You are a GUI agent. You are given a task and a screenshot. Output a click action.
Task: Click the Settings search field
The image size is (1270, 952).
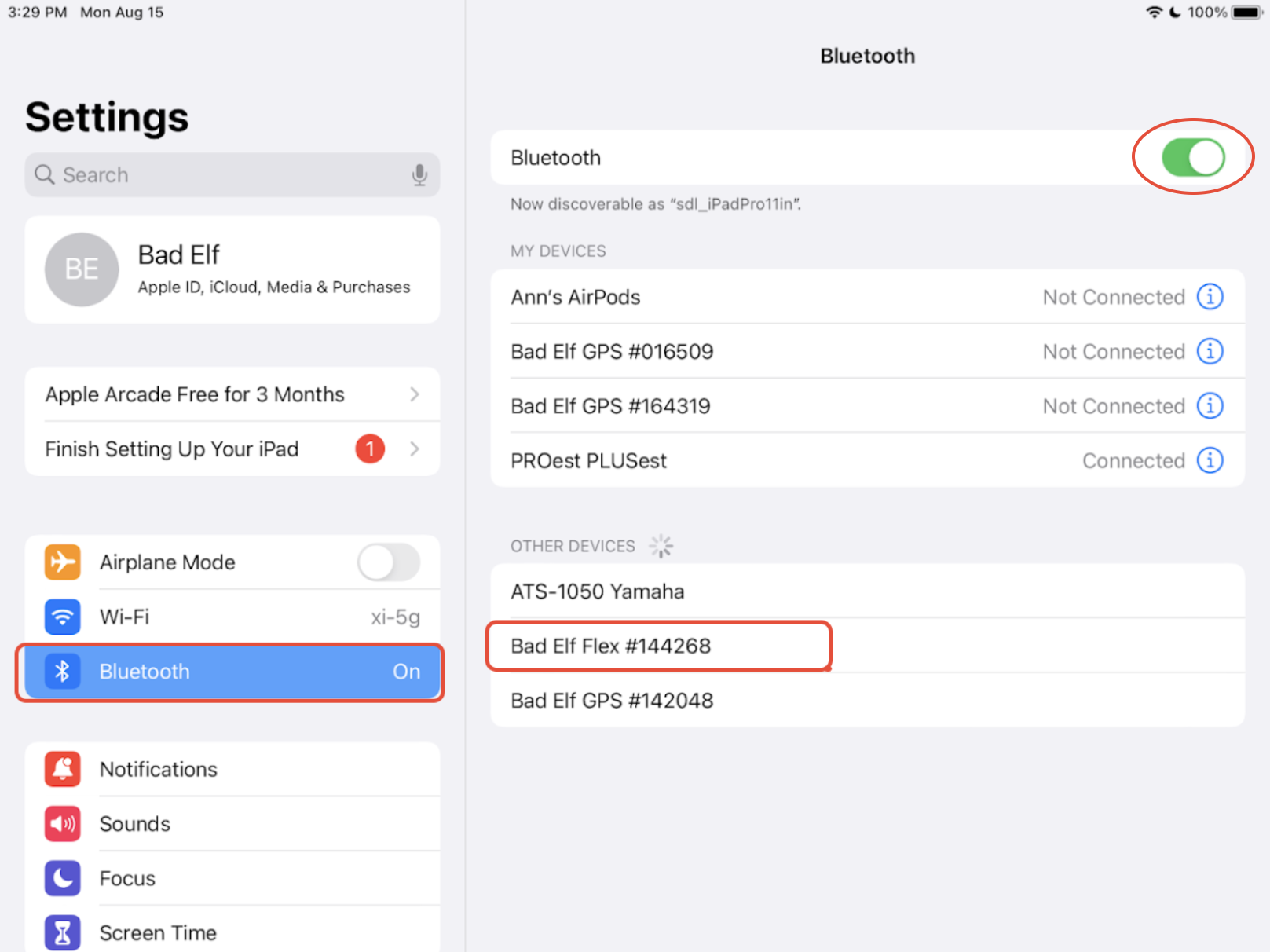click(232, 174)
